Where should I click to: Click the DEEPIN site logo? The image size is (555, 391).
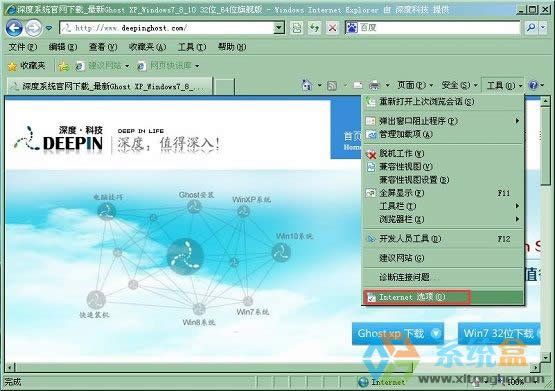point(59,139)
